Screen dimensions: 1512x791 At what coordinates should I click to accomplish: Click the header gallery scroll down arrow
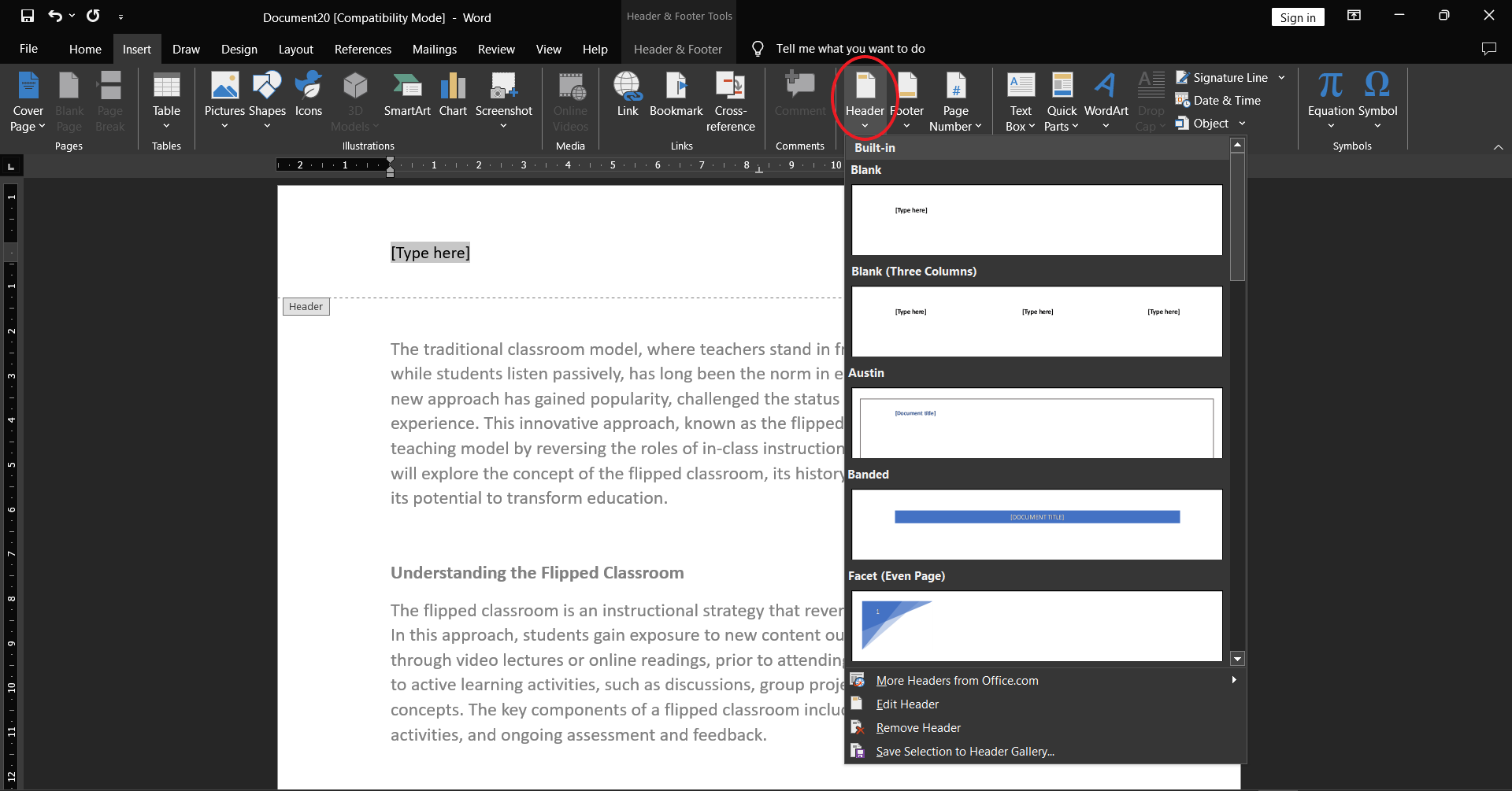pos(1237,659)
